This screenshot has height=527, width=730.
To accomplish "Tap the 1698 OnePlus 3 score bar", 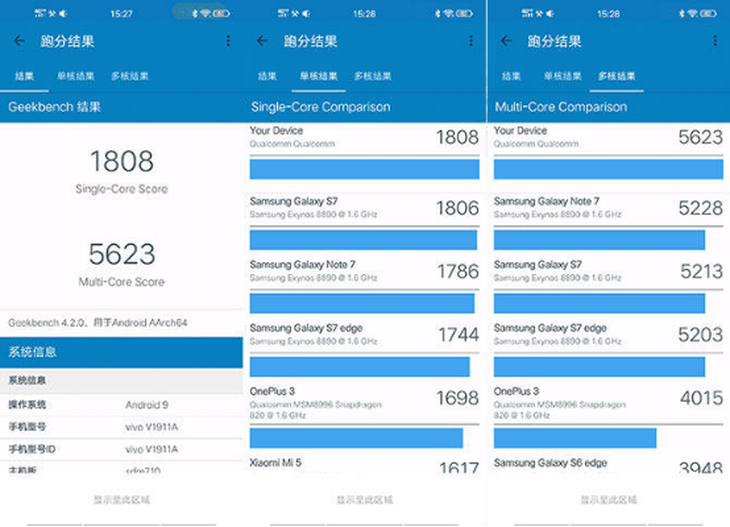I will (356, 438).
